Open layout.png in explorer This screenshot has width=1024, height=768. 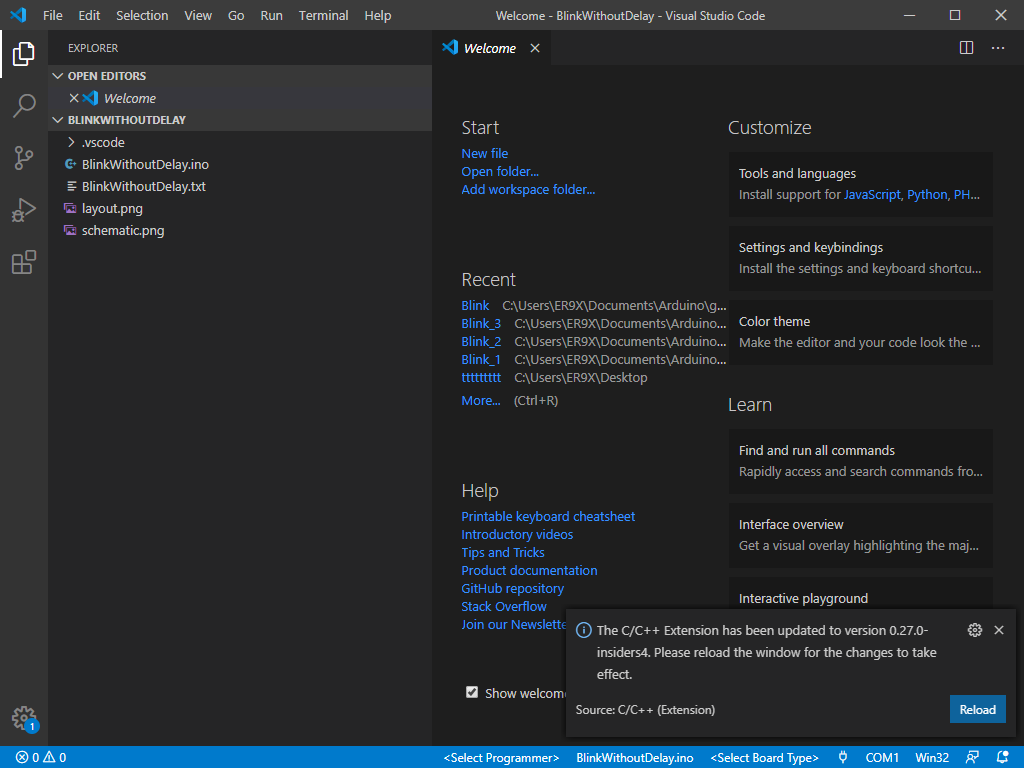click(x=240, y=209)
